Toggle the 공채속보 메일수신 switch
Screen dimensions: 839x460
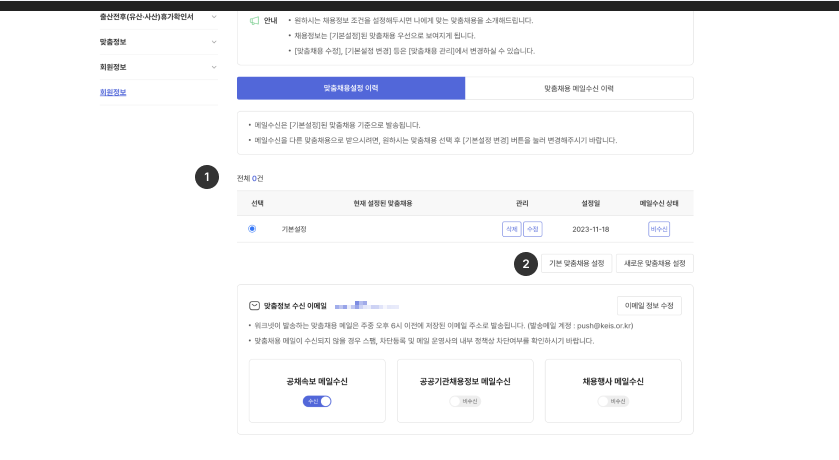tap(317, 401)
